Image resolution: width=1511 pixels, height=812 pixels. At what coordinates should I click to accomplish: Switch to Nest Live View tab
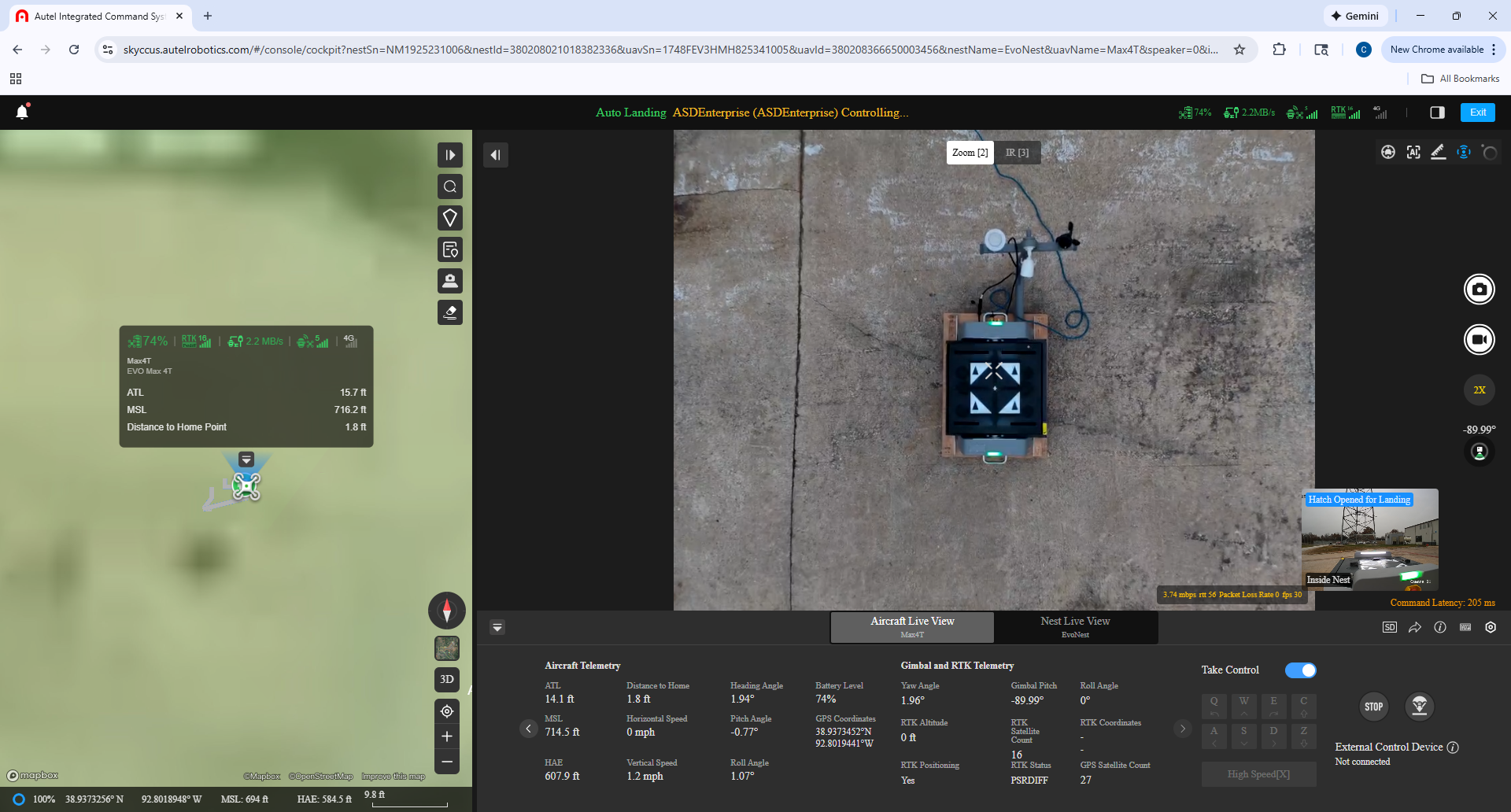[x=1075, y=626]
